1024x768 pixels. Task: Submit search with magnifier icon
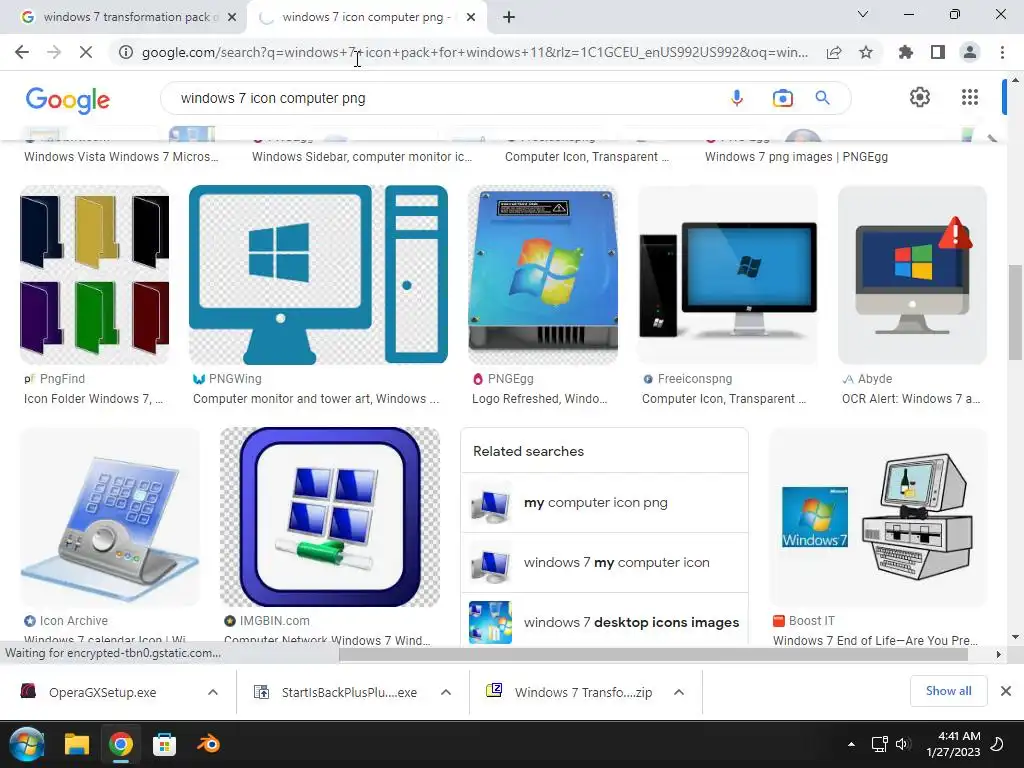[x=822, y=98]
